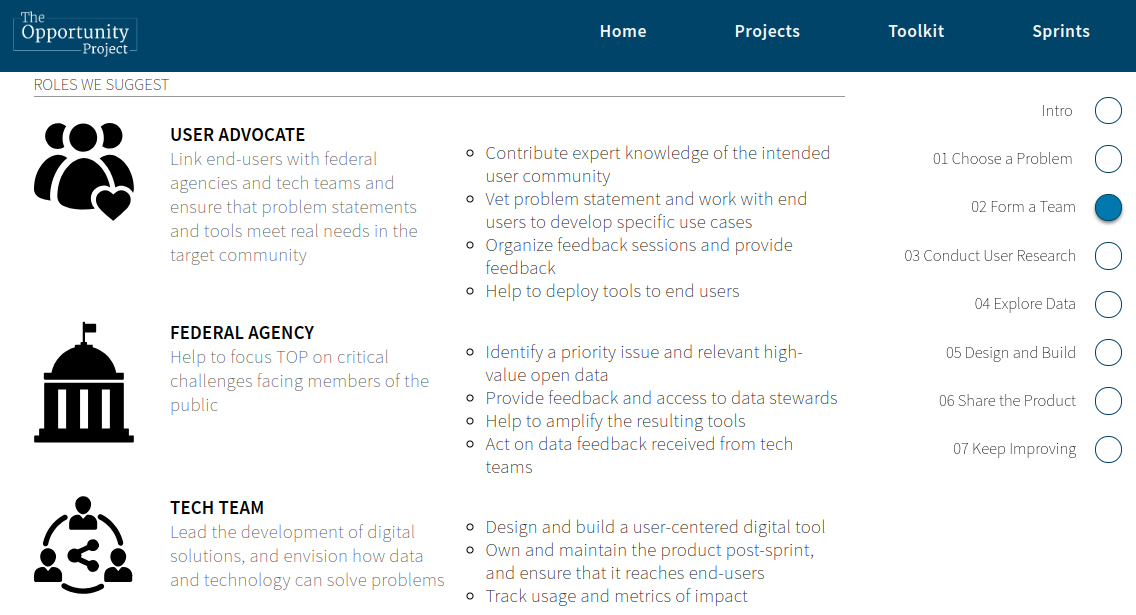This screenshot has height=615, width=1136.
Task: Select the 03 Conduct User Research circle
Action: tap(1108, 256)
